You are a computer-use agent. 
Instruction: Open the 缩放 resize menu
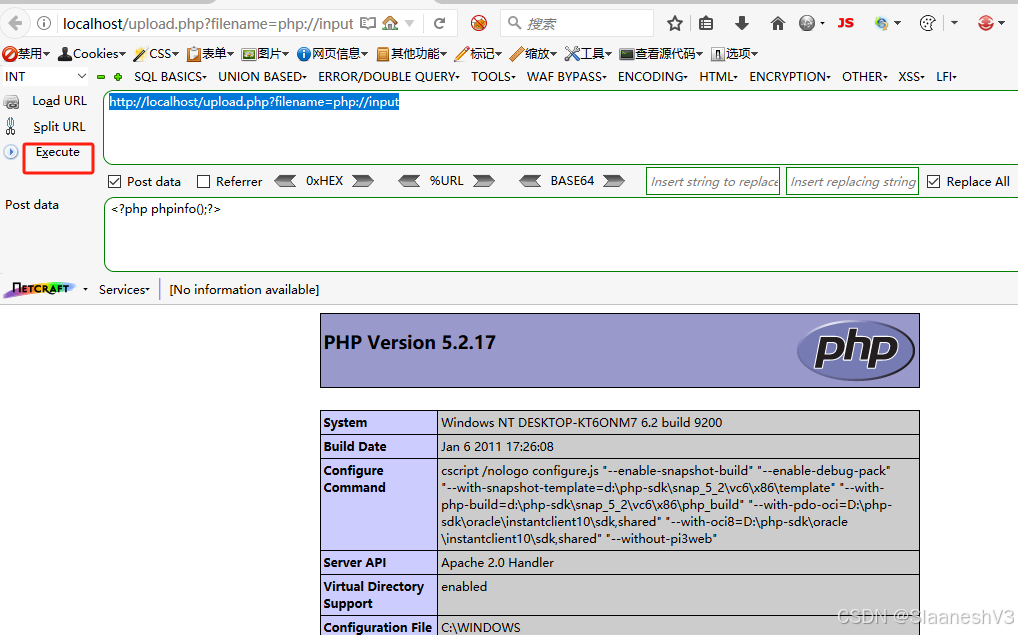tap(534, 54)
